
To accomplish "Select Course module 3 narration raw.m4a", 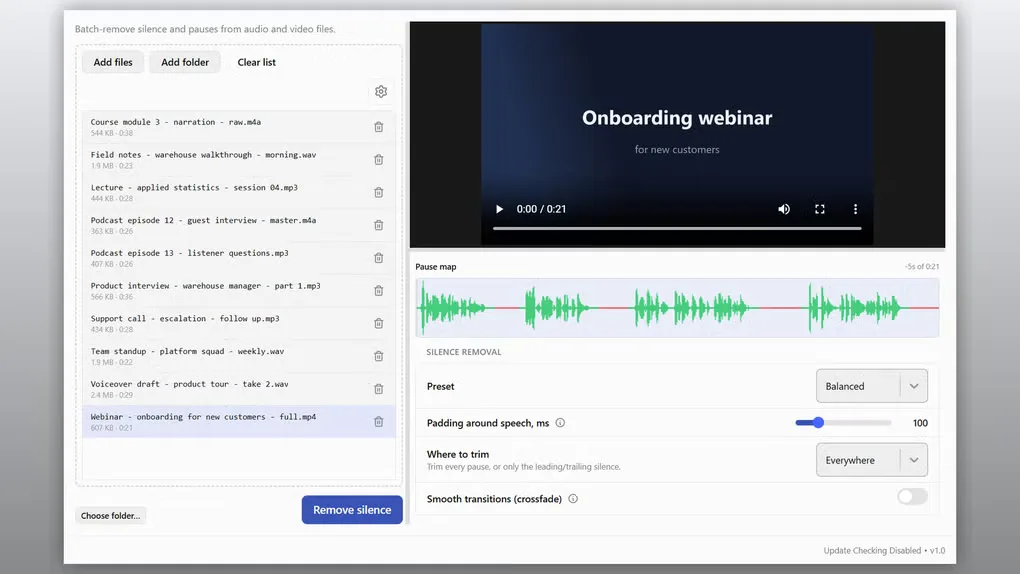I will [x=239, y=127].
